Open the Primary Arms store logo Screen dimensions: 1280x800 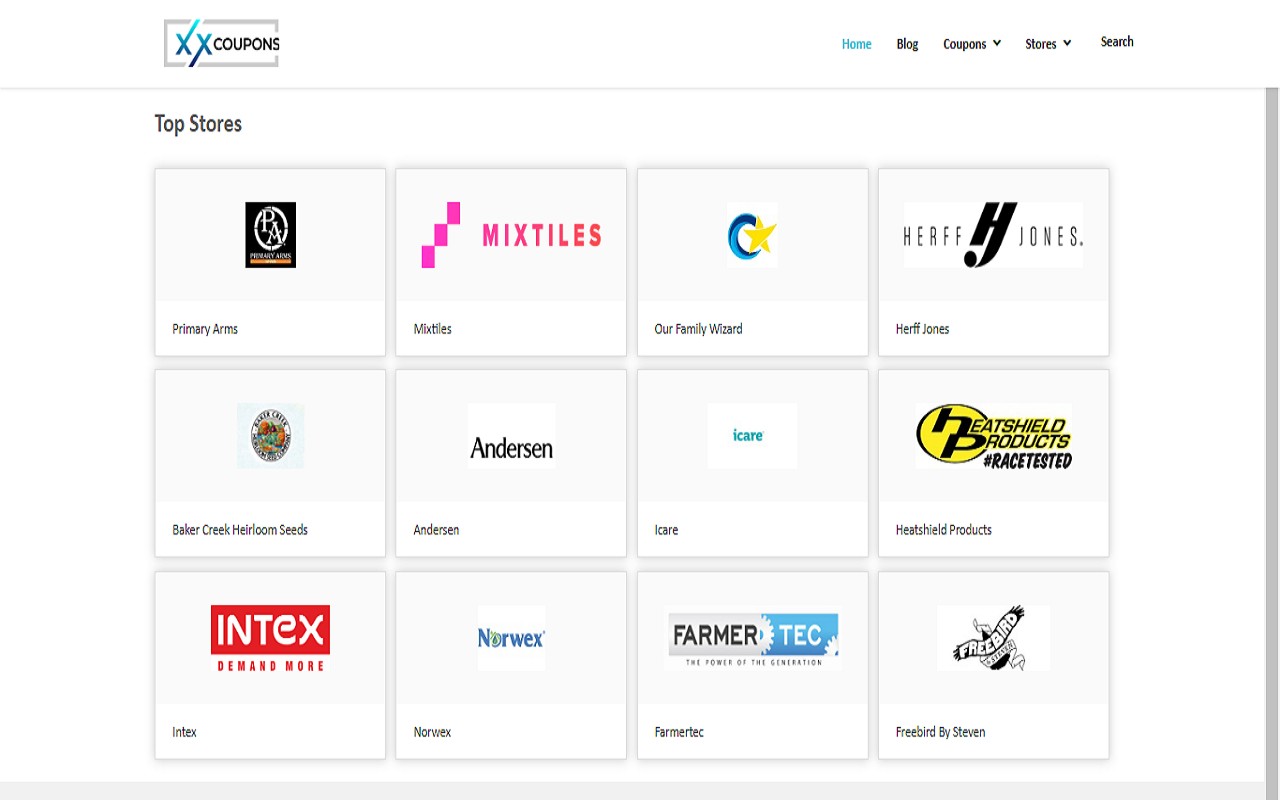pyautogui.click(x=271, y=235)
